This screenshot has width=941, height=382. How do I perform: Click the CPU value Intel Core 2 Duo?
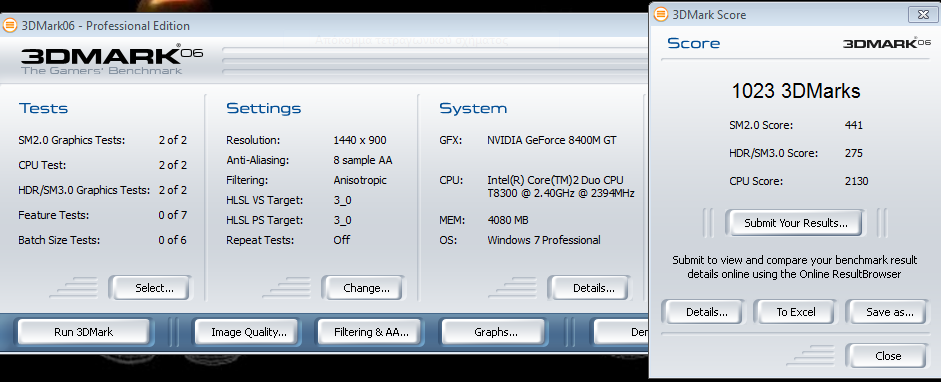point(561,187)
